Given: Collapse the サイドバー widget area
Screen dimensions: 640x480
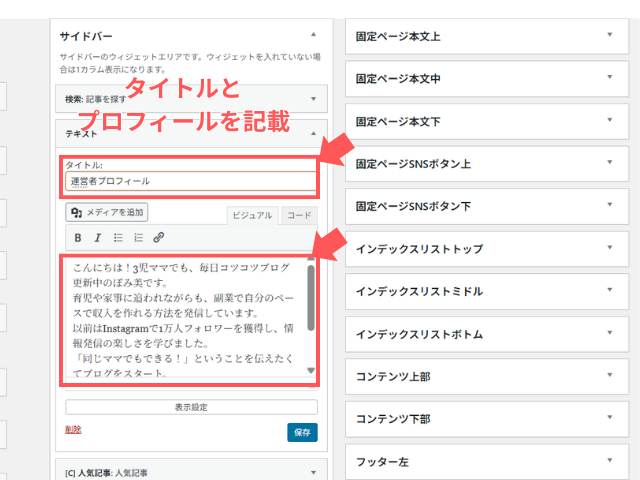Looking at the screenshot, I should click(313, 35).
